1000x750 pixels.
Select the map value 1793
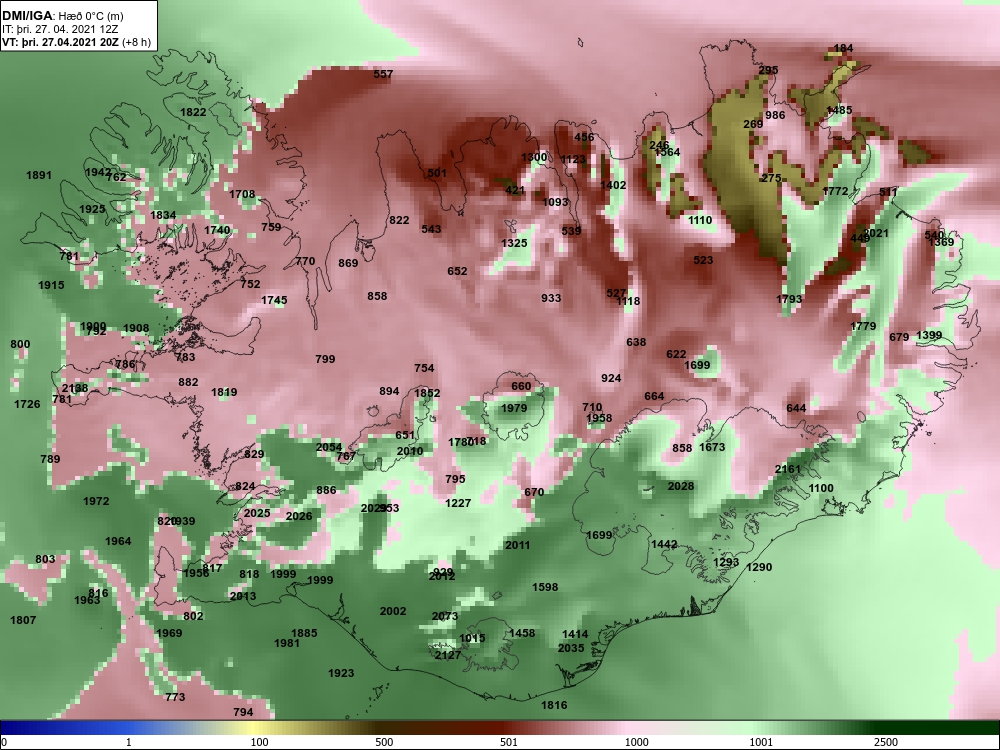click(790, 299)
